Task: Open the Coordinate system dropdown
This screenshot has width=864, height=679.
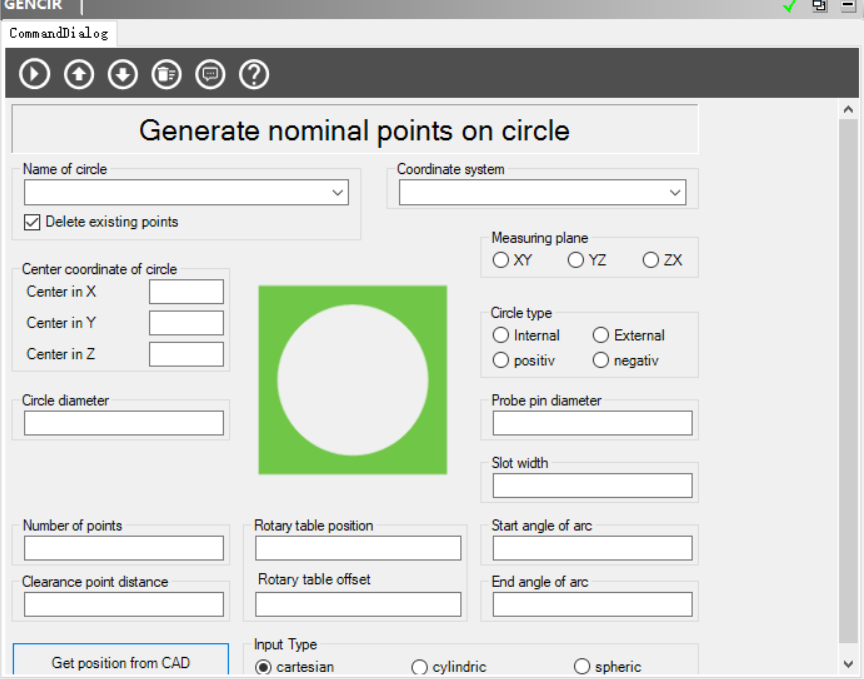Action: 675,193
